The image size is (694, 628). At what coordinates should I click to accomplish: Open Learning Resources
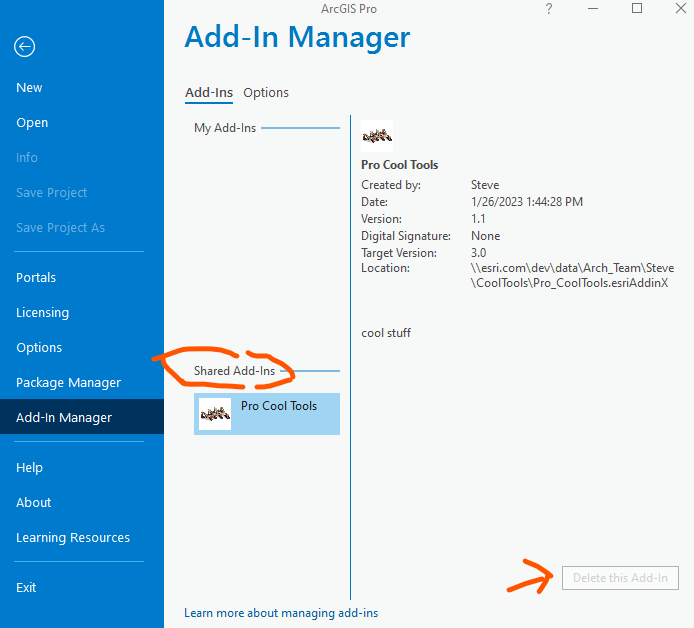tap(73, 537)
